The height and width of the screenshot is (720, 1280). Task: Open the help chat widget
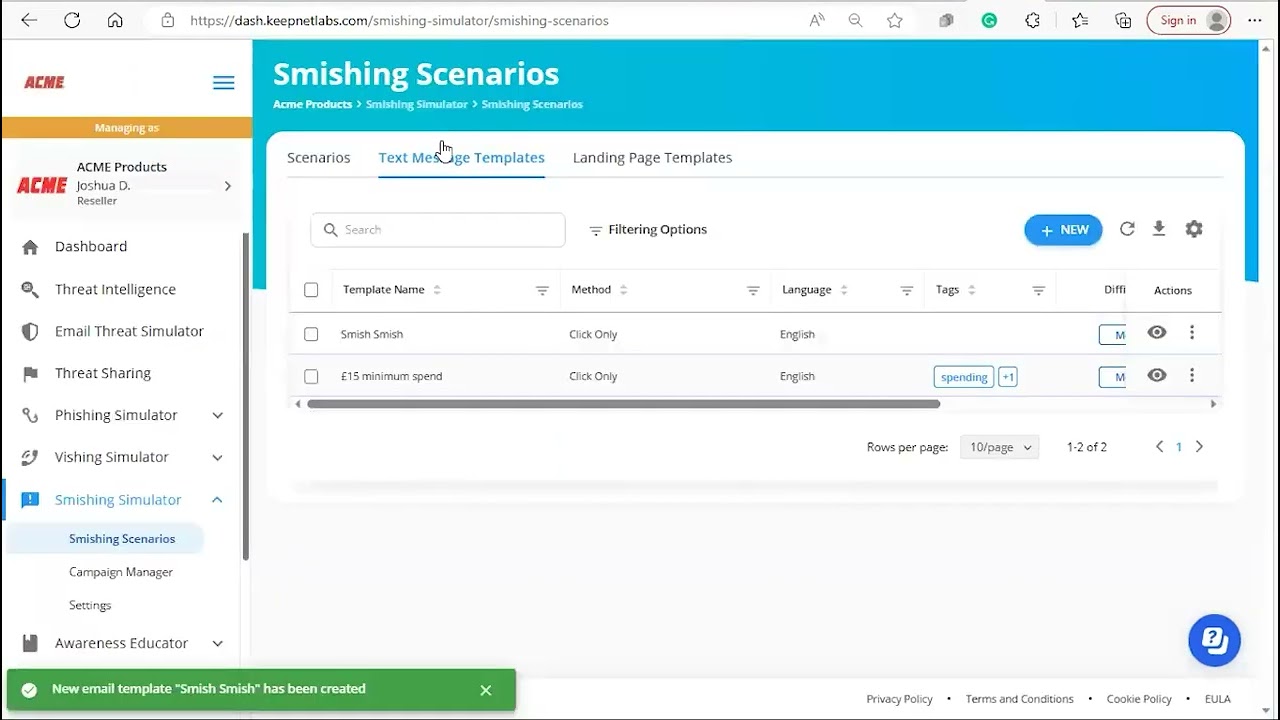1214,640
